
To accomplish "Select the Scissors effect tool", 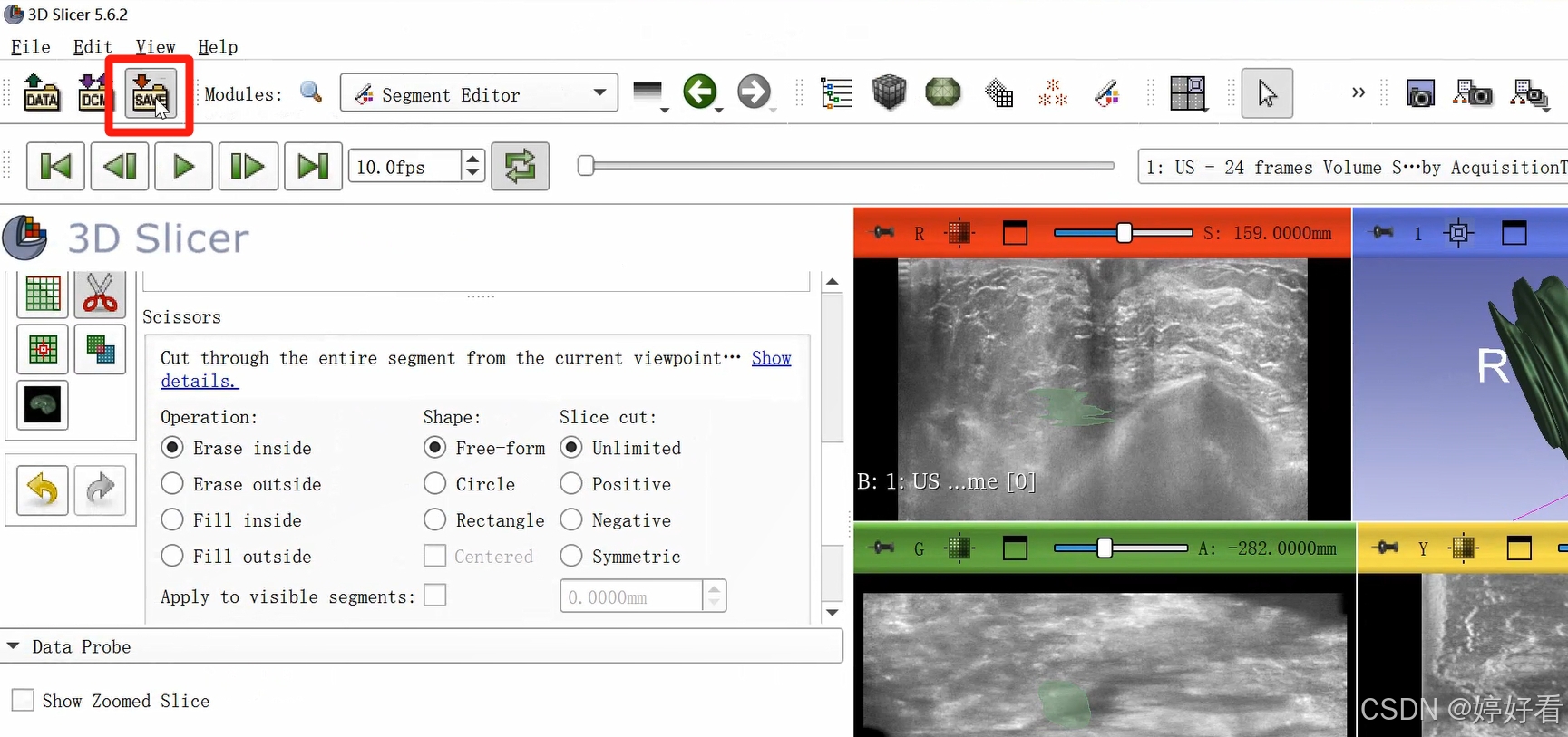I will tap(99, 294).
